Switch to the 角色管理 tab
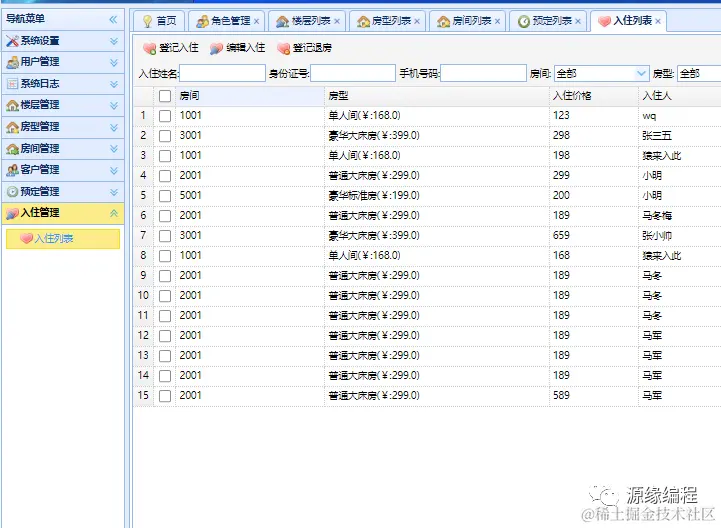Viewport: 721px width, 528px height. click(x=226, y=21)
